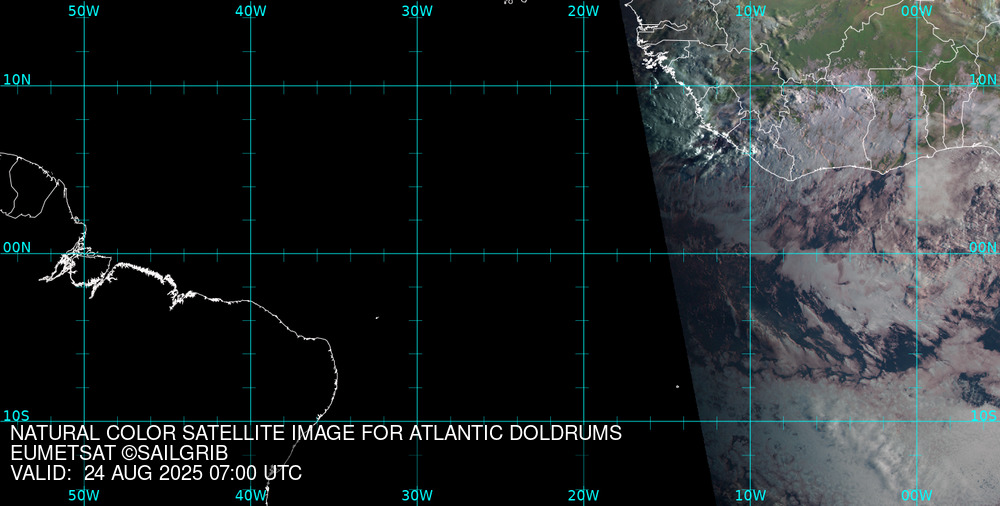Click the bottom 30W longitude label
Image resolution: width=1000 pixels, height=506 pixels.
coord(417,495)
